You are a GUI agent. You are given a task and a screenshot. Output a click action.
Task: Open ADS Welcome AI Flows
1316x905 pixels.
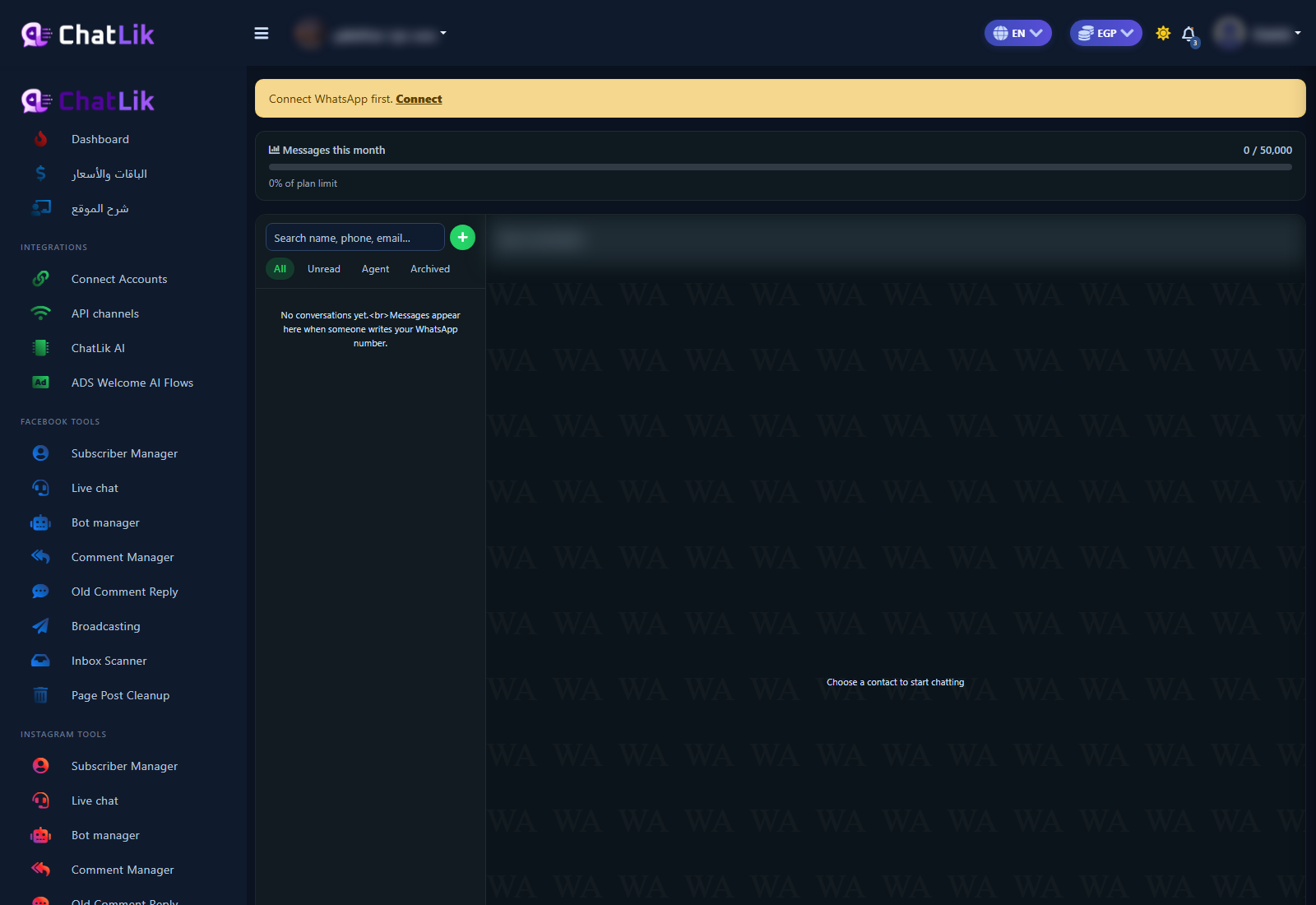[x=132, y=383]
